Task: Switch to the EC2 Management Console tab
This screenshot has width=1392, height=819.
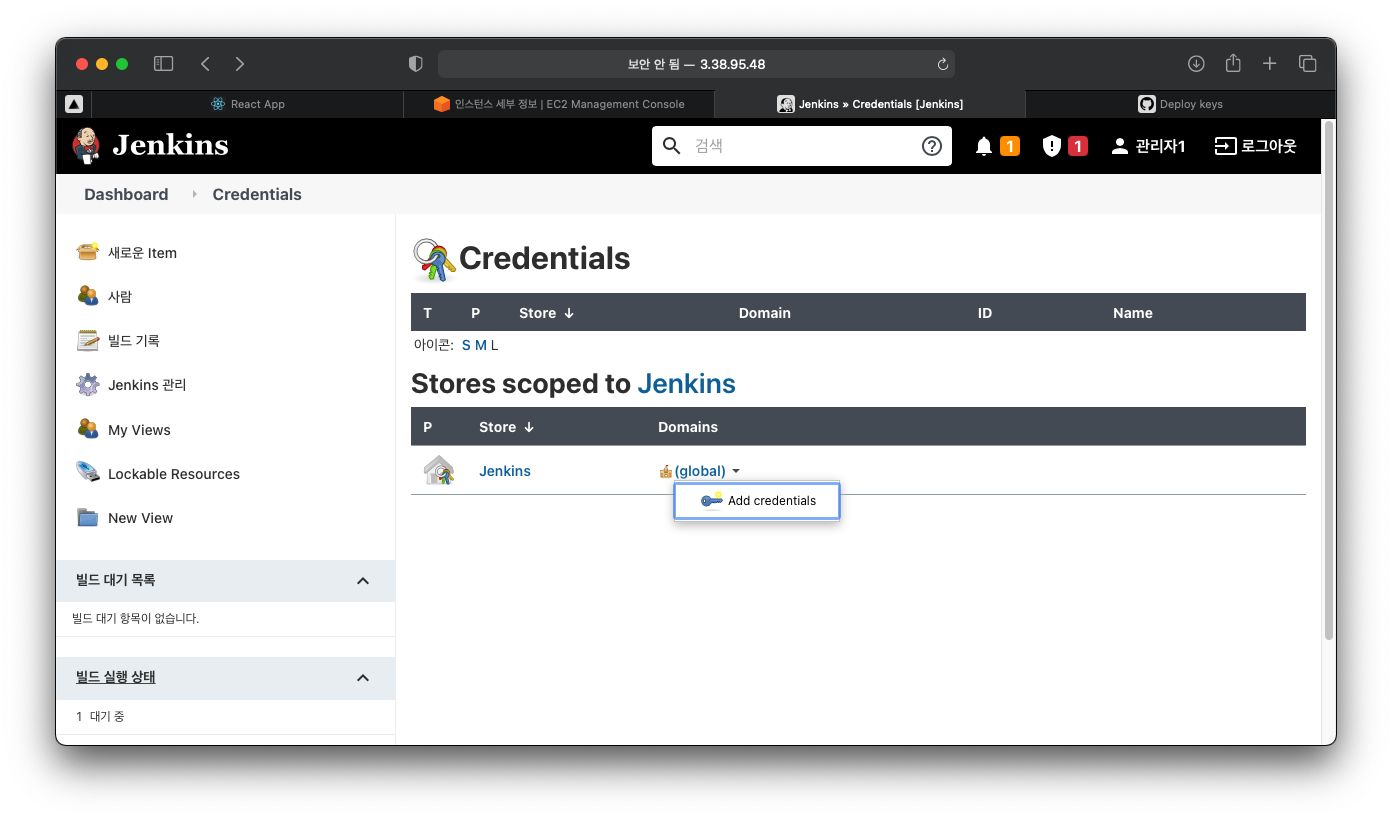Action: pos(558,104)
